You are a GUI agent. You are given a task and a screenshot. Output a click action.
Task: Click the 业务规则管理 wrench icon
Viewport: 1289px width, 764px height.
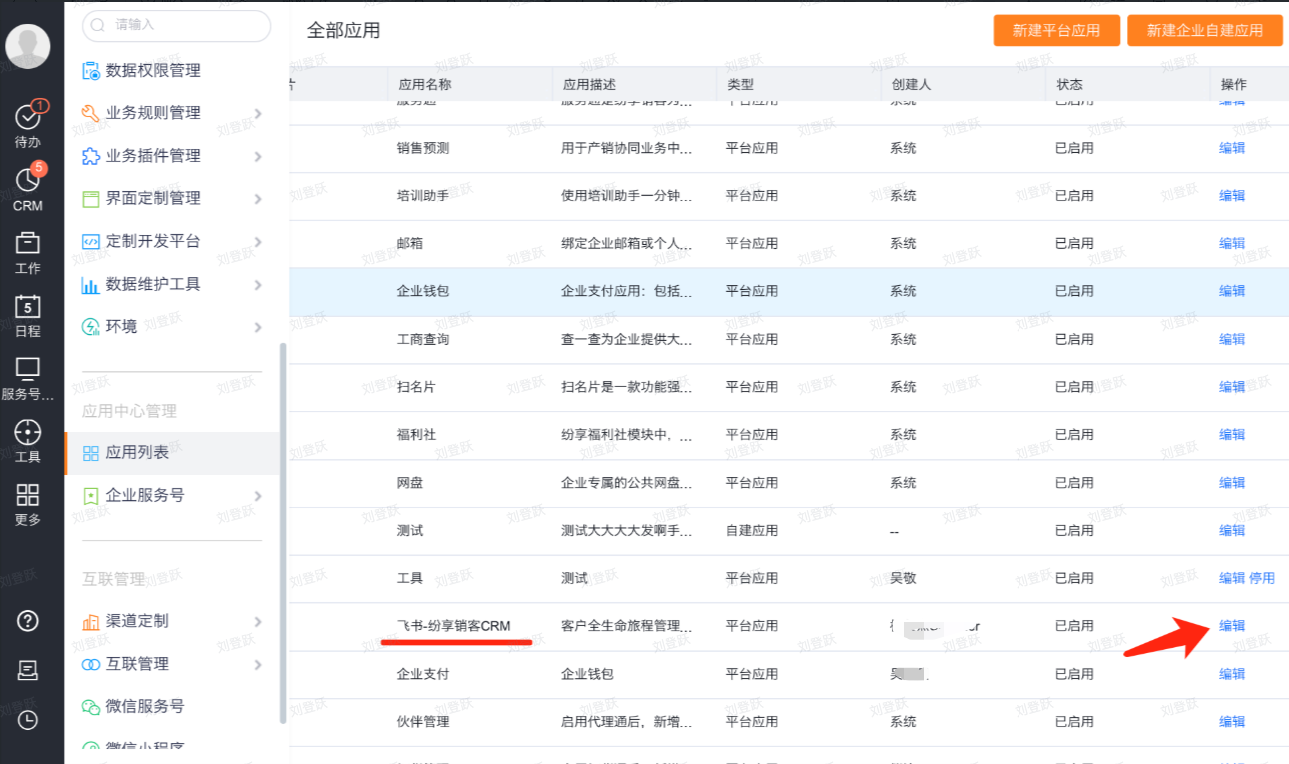[91, 113]
